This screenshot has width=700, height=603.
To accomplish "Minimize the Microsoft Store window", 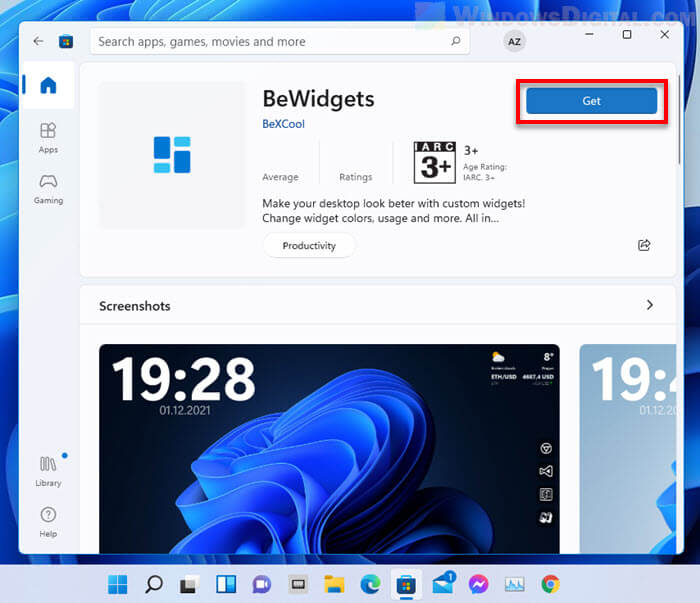I will click(589, 34).
